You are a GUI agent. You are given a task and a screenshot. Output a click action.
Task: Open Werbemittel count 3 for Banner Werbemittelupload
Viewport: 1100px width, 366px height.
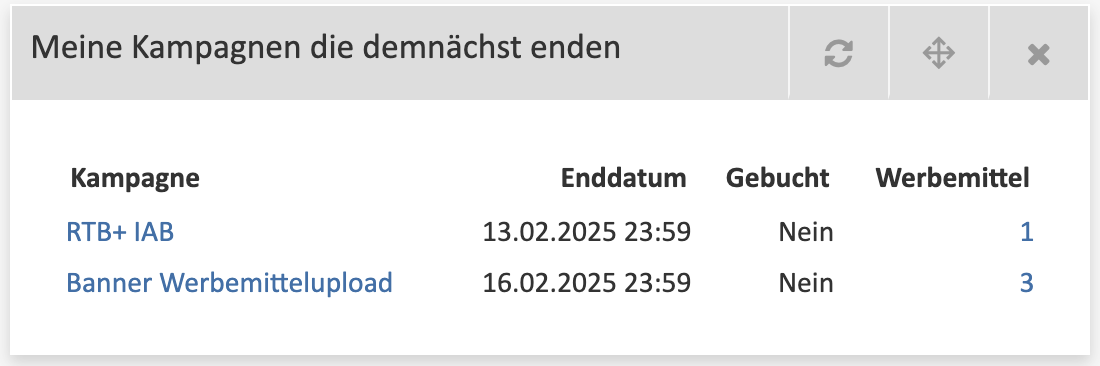pyautogui.click(x=1026, y=283)
